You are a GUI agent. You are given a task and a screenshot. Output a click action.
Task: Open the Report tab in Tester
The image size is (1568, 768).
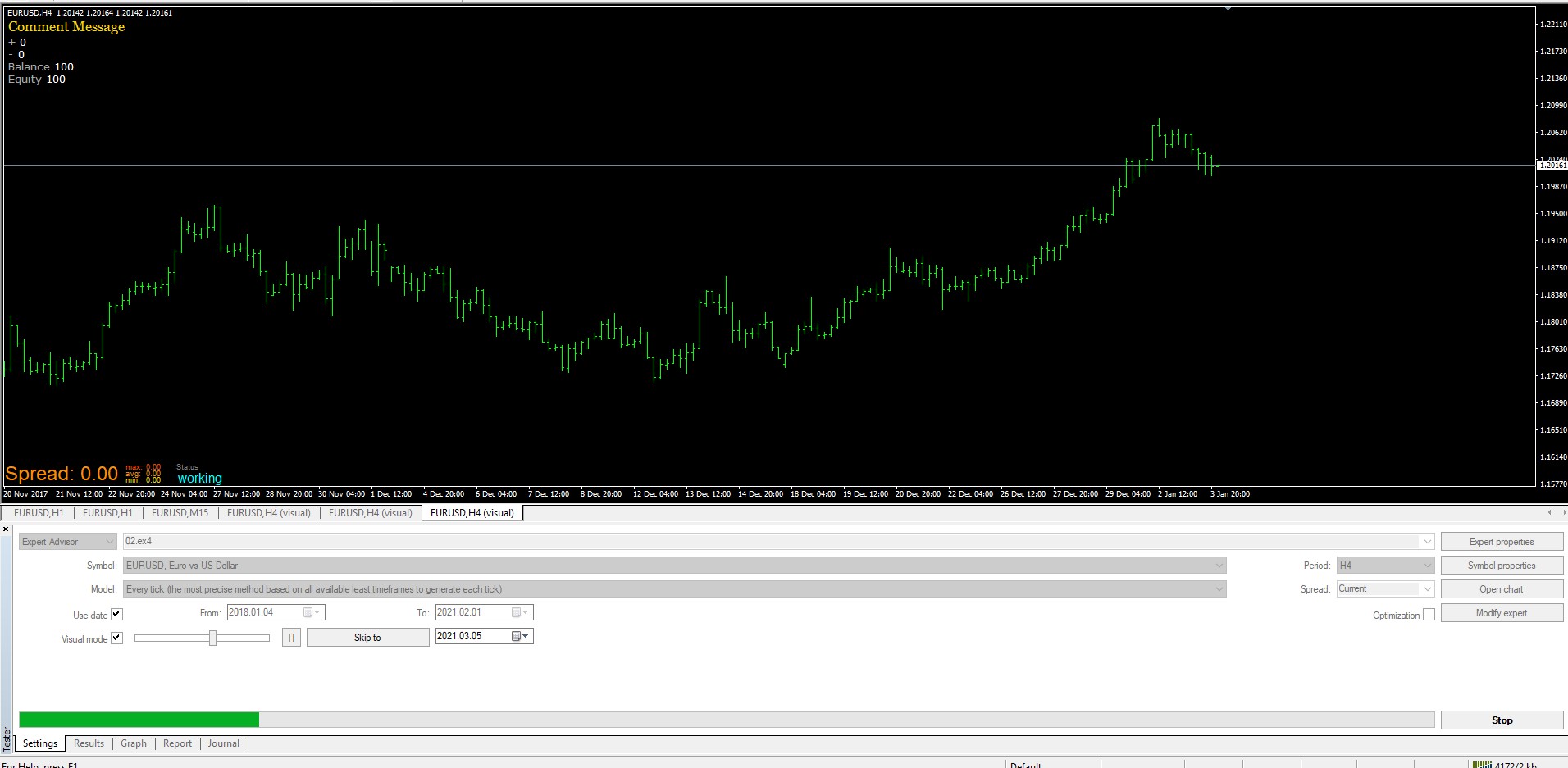click(177, 743)
